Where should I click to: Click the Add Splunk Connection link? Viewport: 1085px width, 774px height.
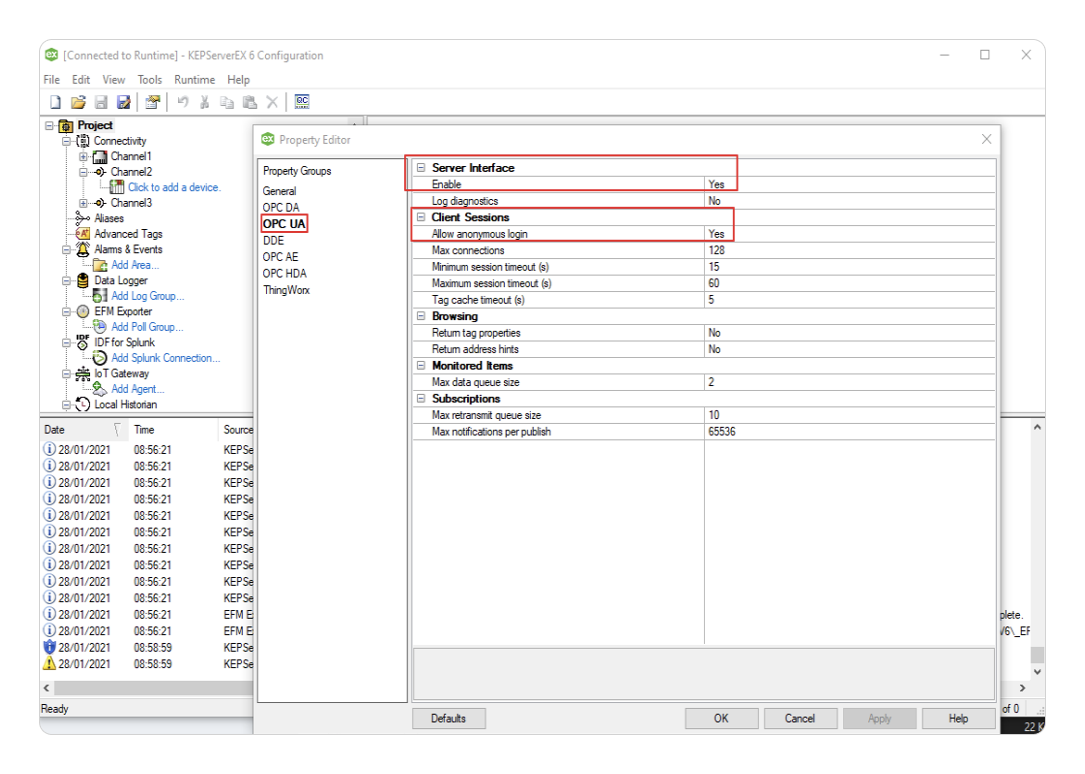pyautogui.click(x=165, y=358)
